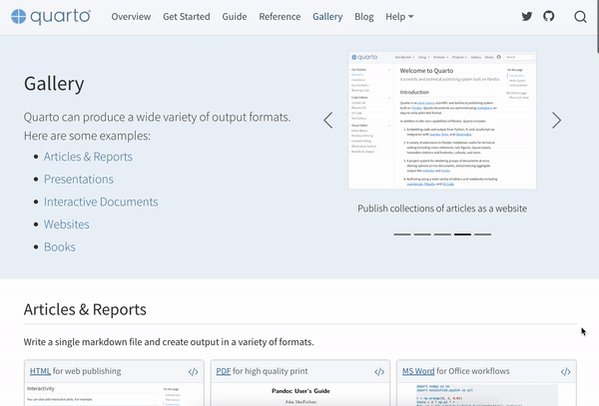Select third carousel indicator

coord(442,234)
